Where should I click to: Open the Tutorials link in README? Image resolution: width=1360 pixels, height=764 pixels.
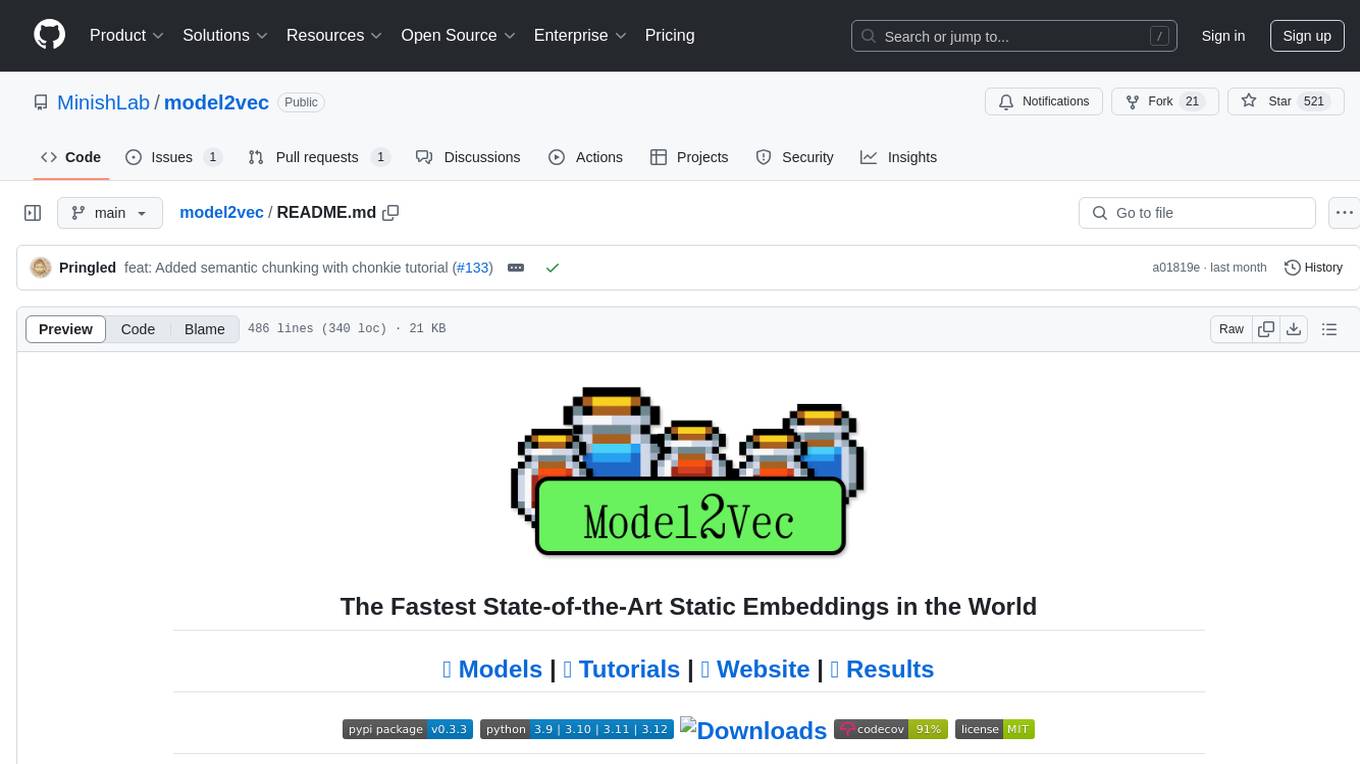point(621,669)
